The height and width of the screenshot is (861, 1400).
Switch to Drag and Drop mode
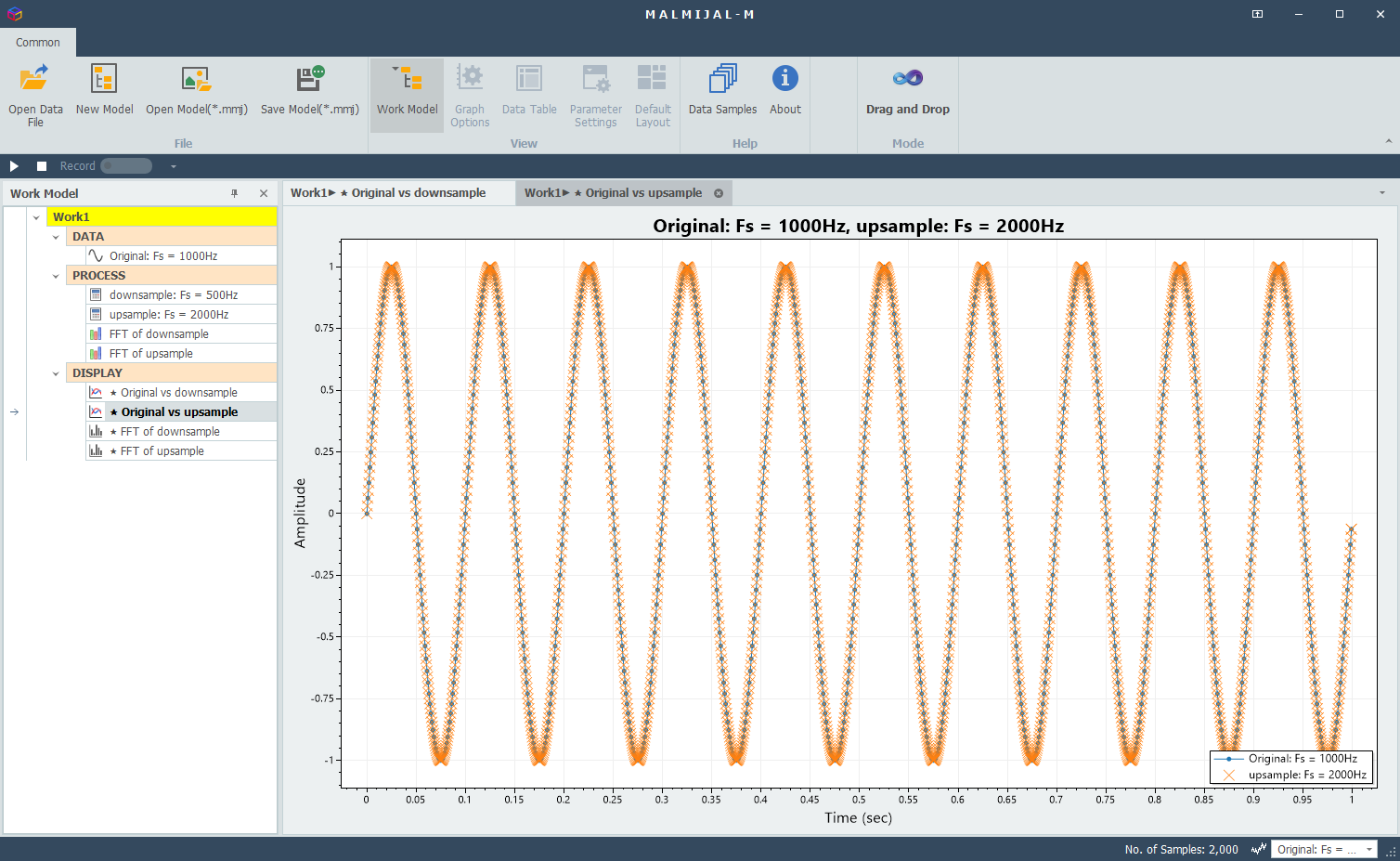[907, 95]
